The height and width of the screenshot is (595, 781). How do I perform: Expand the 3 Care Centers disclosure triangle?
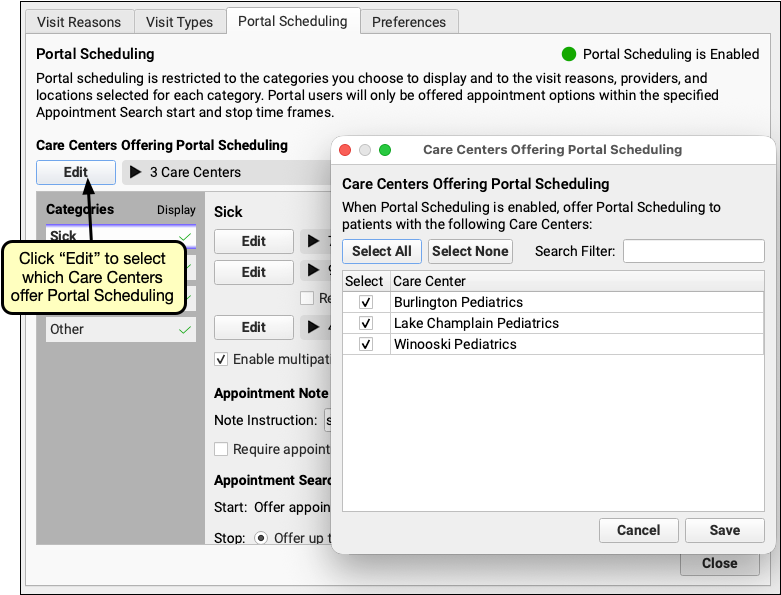tap(135, 172)
